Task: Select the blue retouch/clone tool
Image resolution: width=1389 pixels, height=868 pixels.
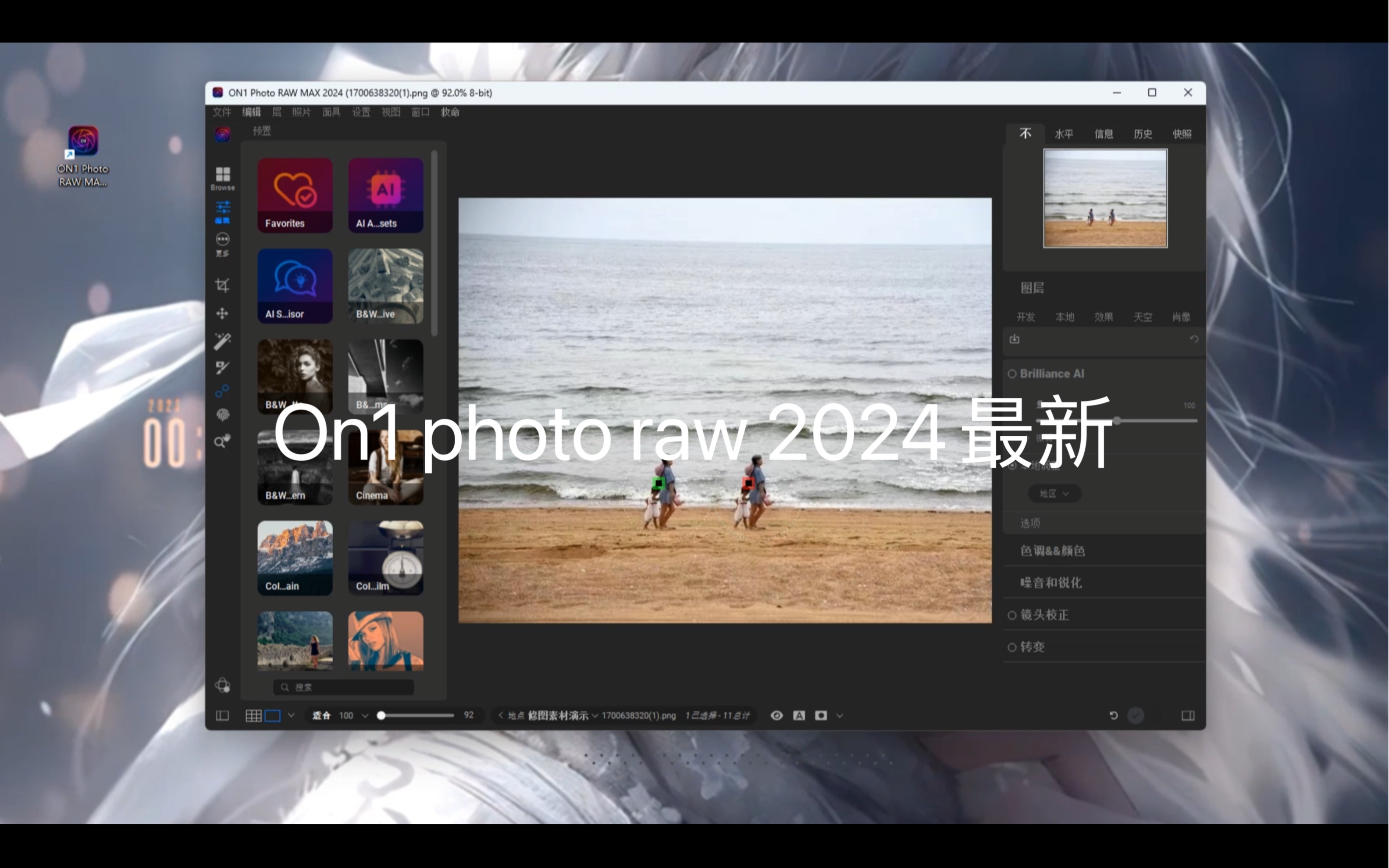Action: click(x=222, y=391)
